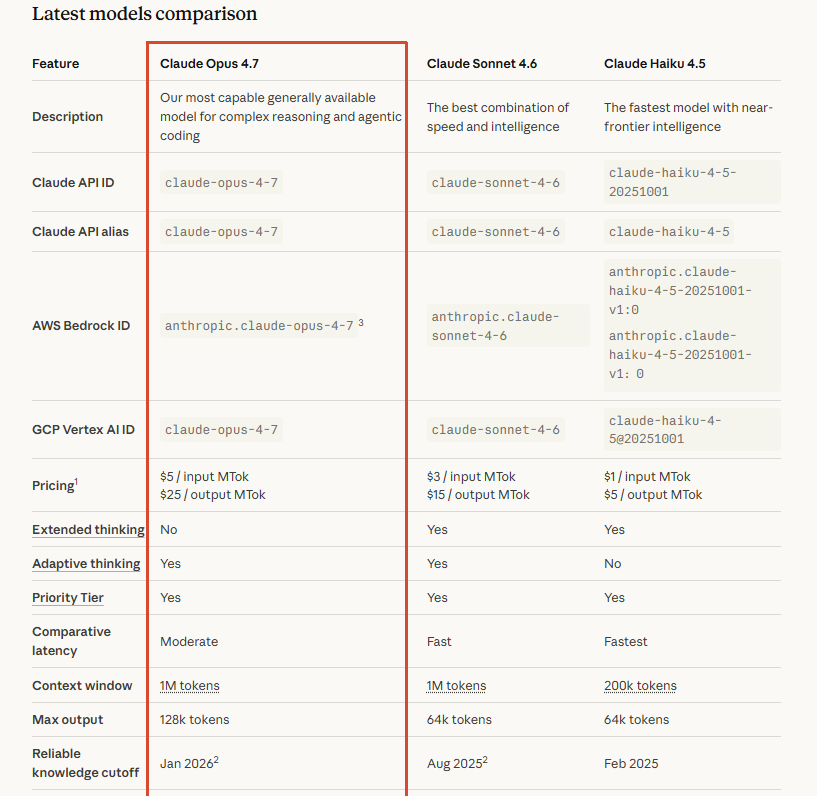Click the claude-opus-4-7 GCP Vertex AI ID code
817x796 pixels.
pyautogui.click(x=222, y=430)
